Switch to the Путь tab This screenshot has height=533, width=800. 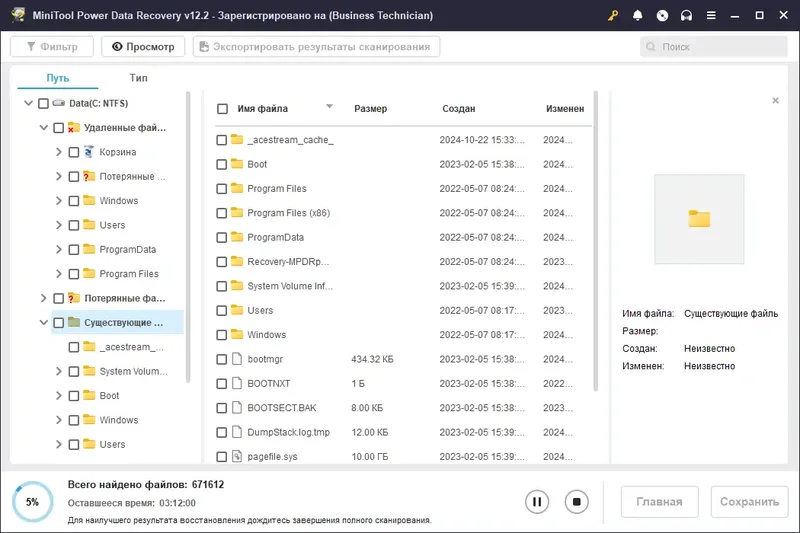click(58, 78)
